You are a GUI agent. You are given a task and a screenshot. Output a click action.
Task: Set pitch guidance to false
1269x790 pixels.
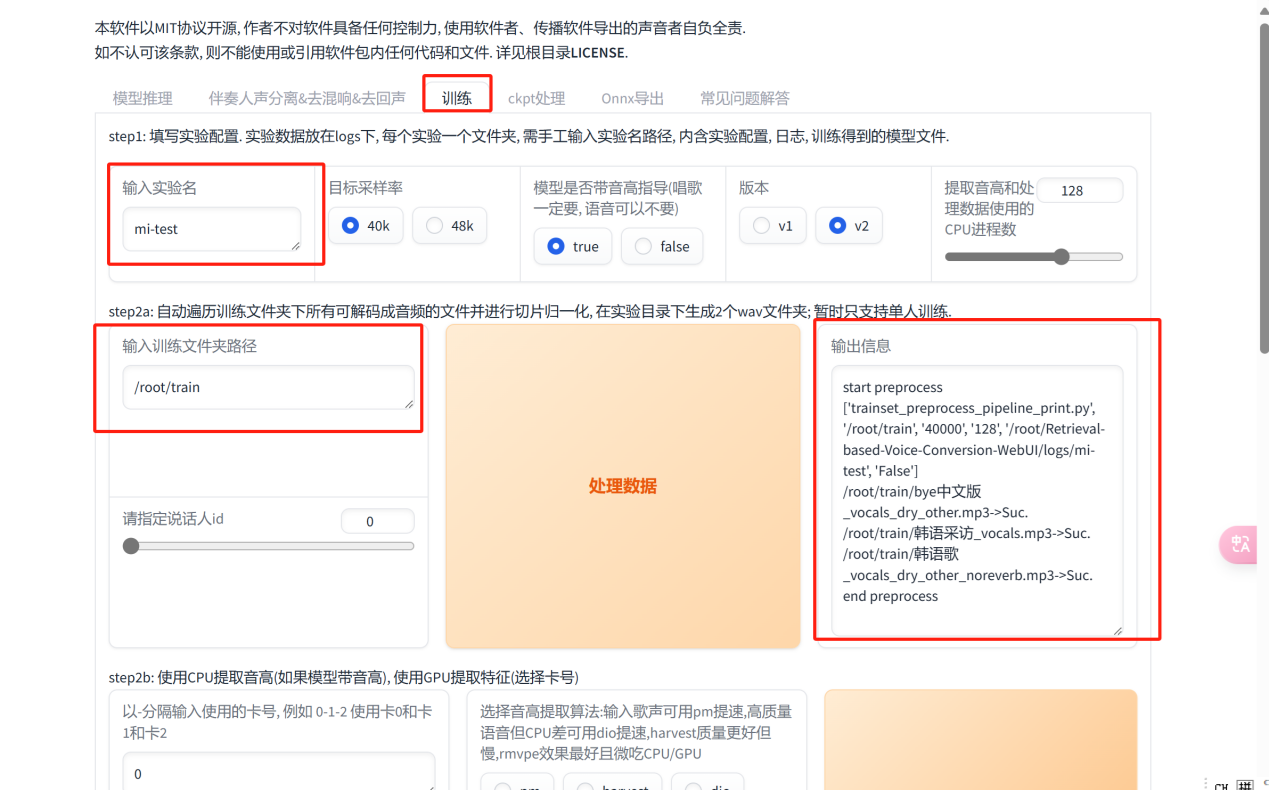coord(661,247)
